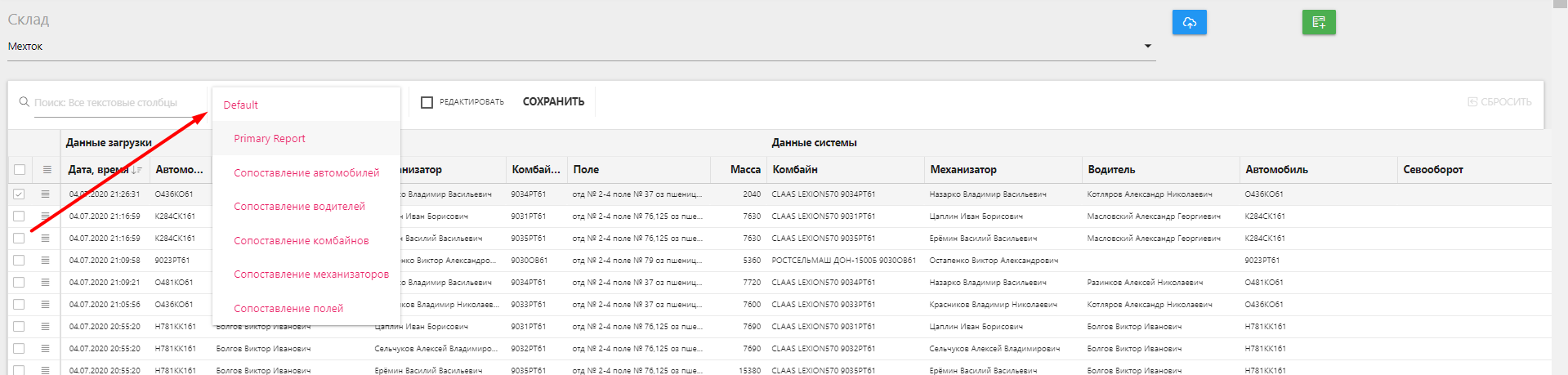This screenshot has width=1568, height=375.
Task: Toggle the select-all checkbox in table header
Action: tap(20, 170)
